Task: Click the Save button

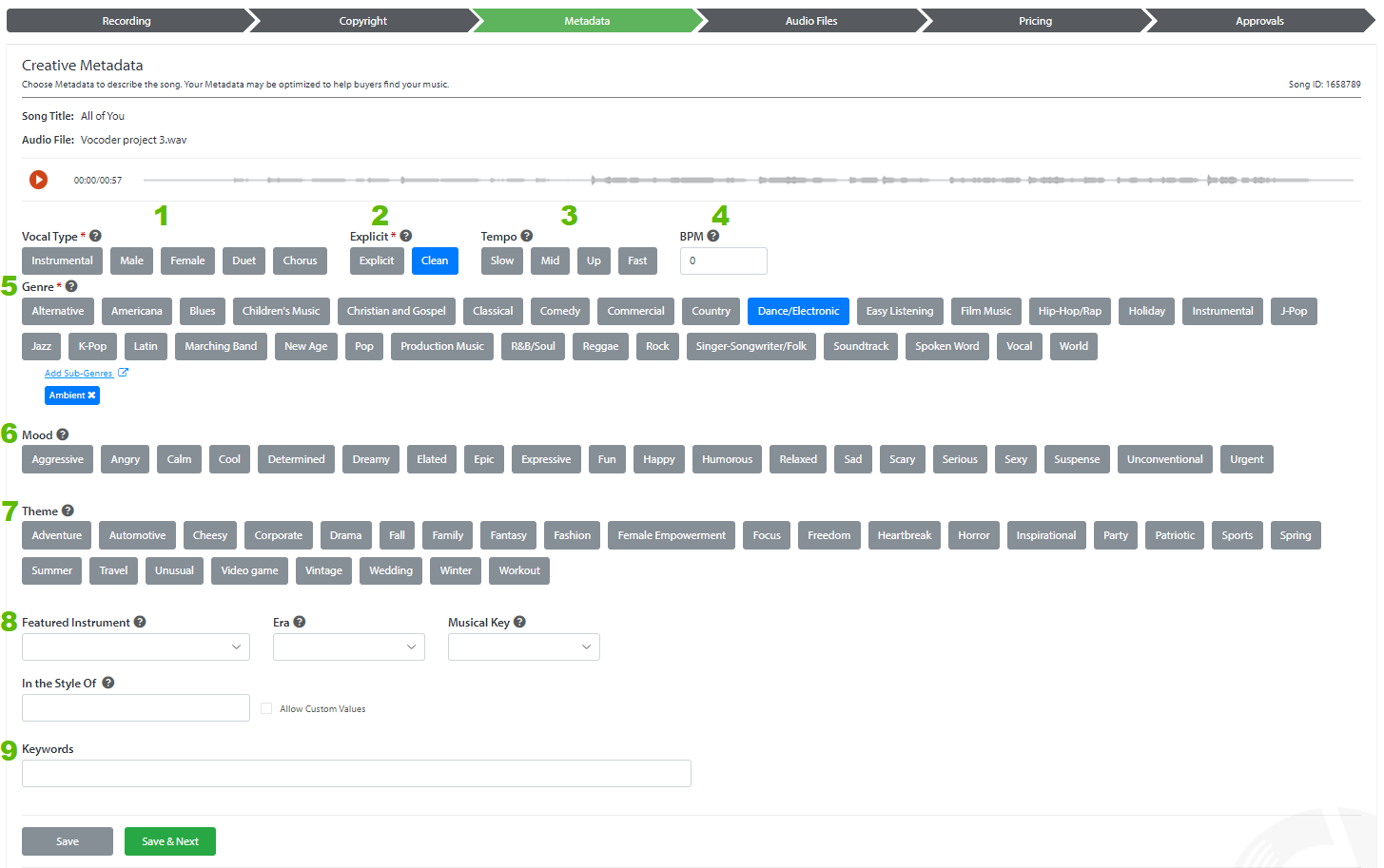Action: pos(68,841)
